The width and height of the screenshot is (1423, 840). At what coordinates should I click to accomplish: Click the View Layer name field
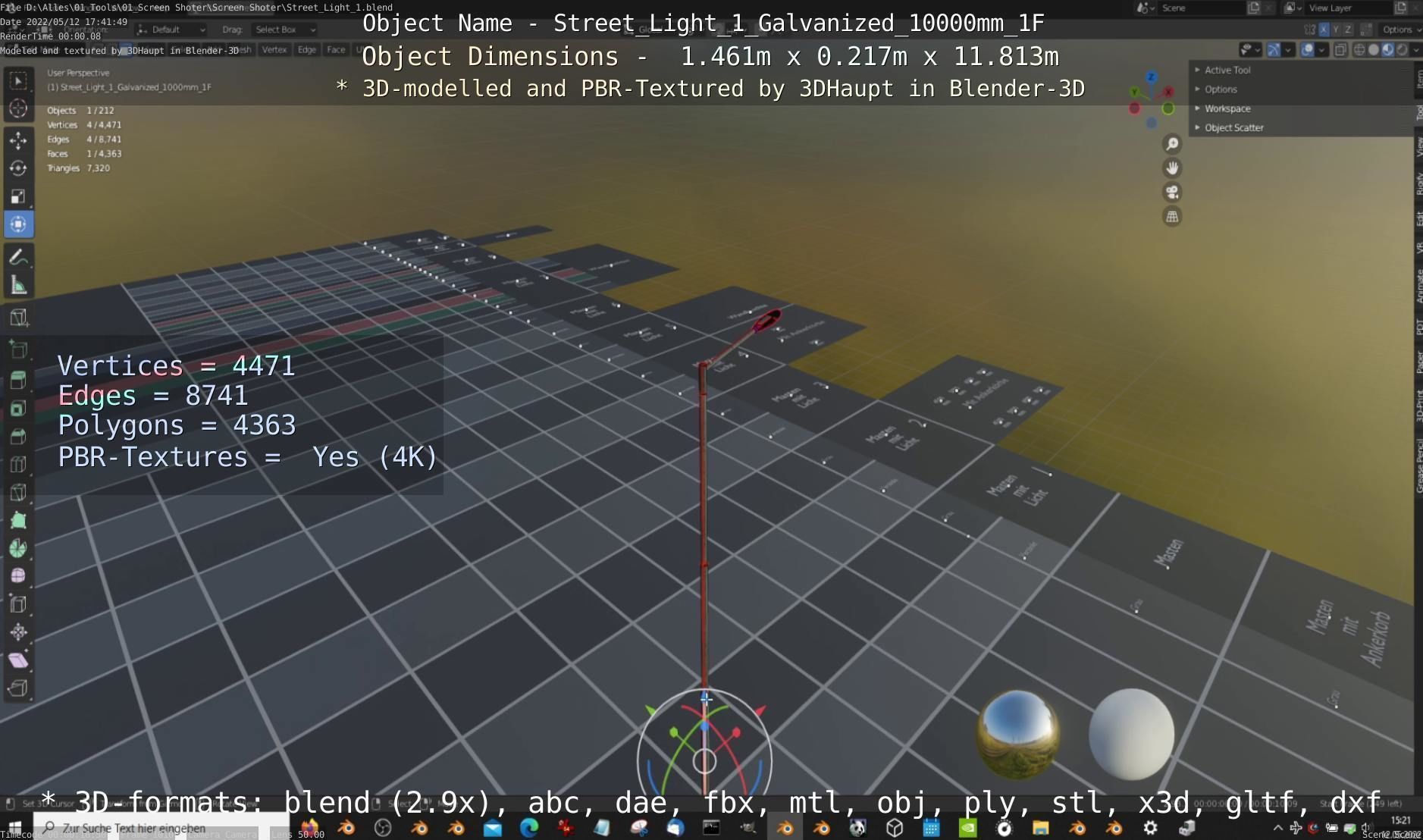click(x=1349, y=8)
